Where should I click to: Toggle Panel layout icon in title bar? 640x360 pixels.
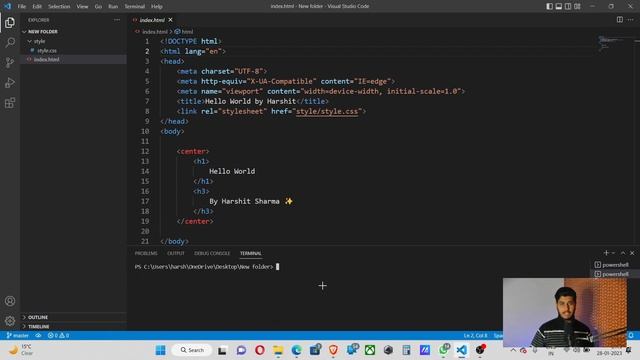[x=559, y=6]
